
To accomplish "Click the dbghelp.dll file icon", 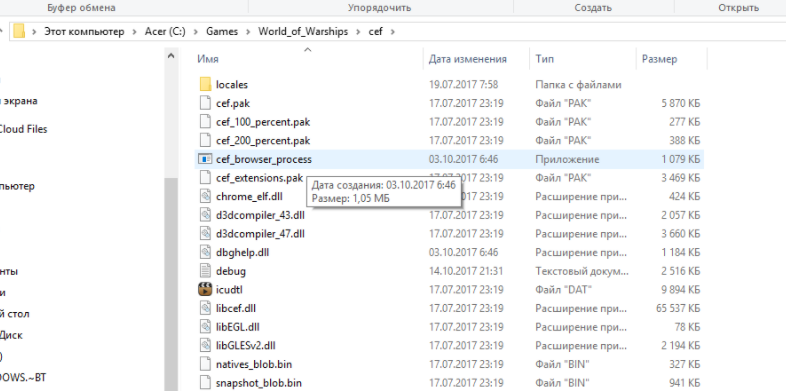I will pos(205,252).
